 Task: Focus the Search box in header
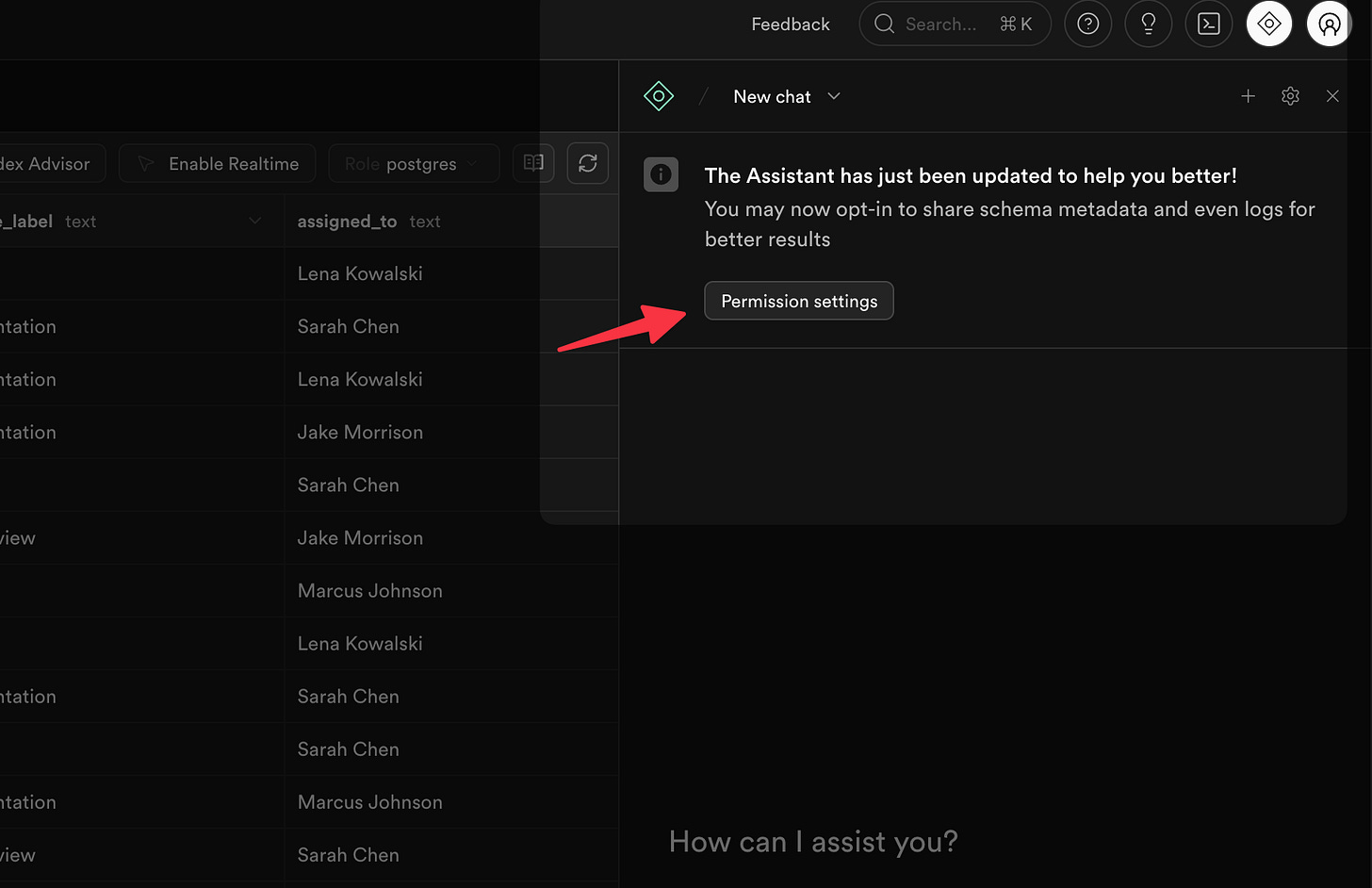[955, 24]
